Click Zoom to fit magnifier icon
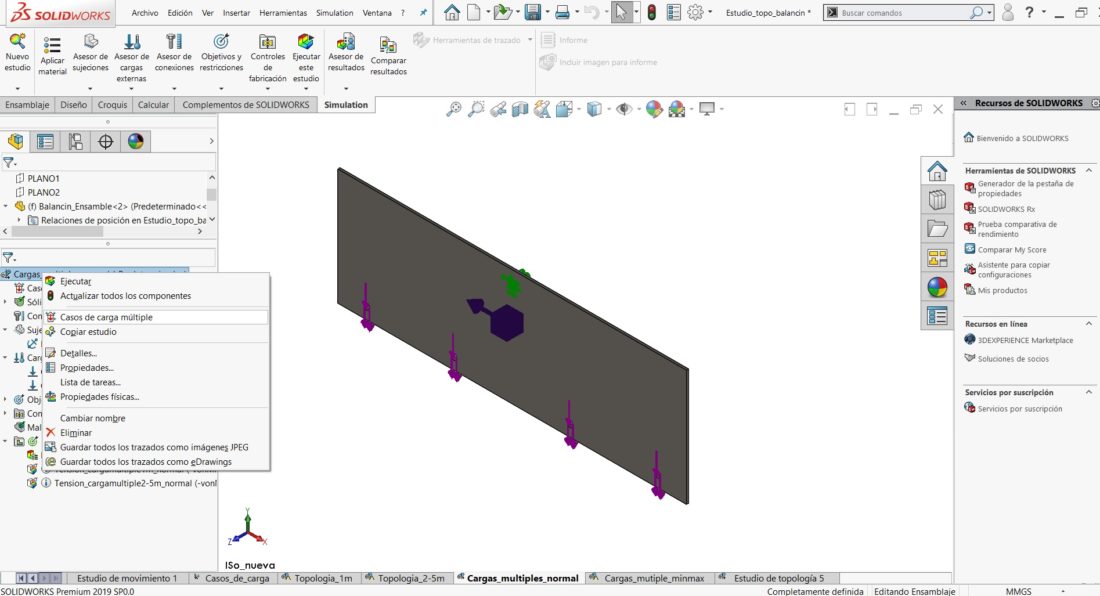The height and width of the screenshot is (596, 1100). point(454,109)
